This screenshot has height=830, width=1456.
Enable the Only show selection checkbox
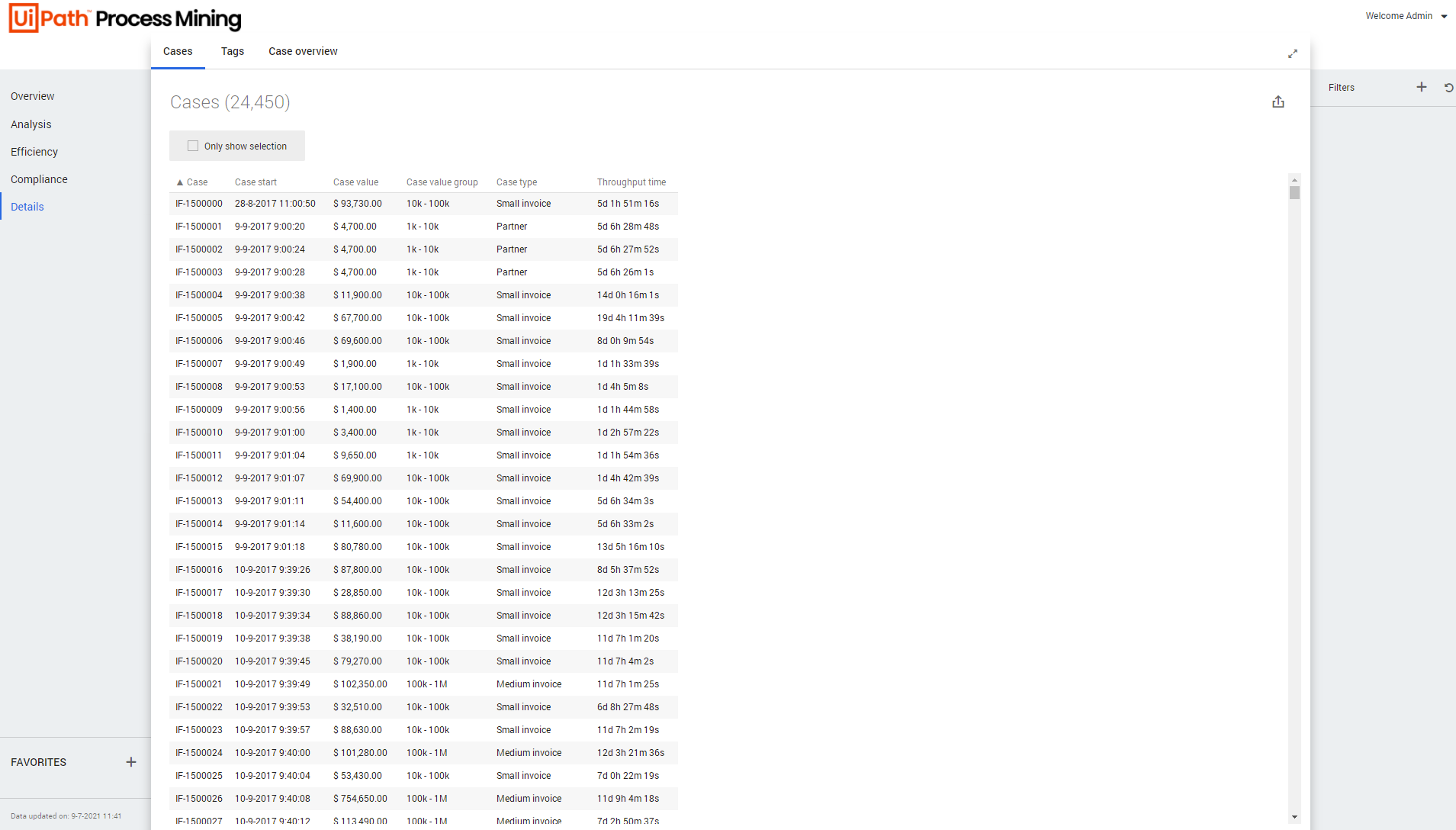click(193, 146)
